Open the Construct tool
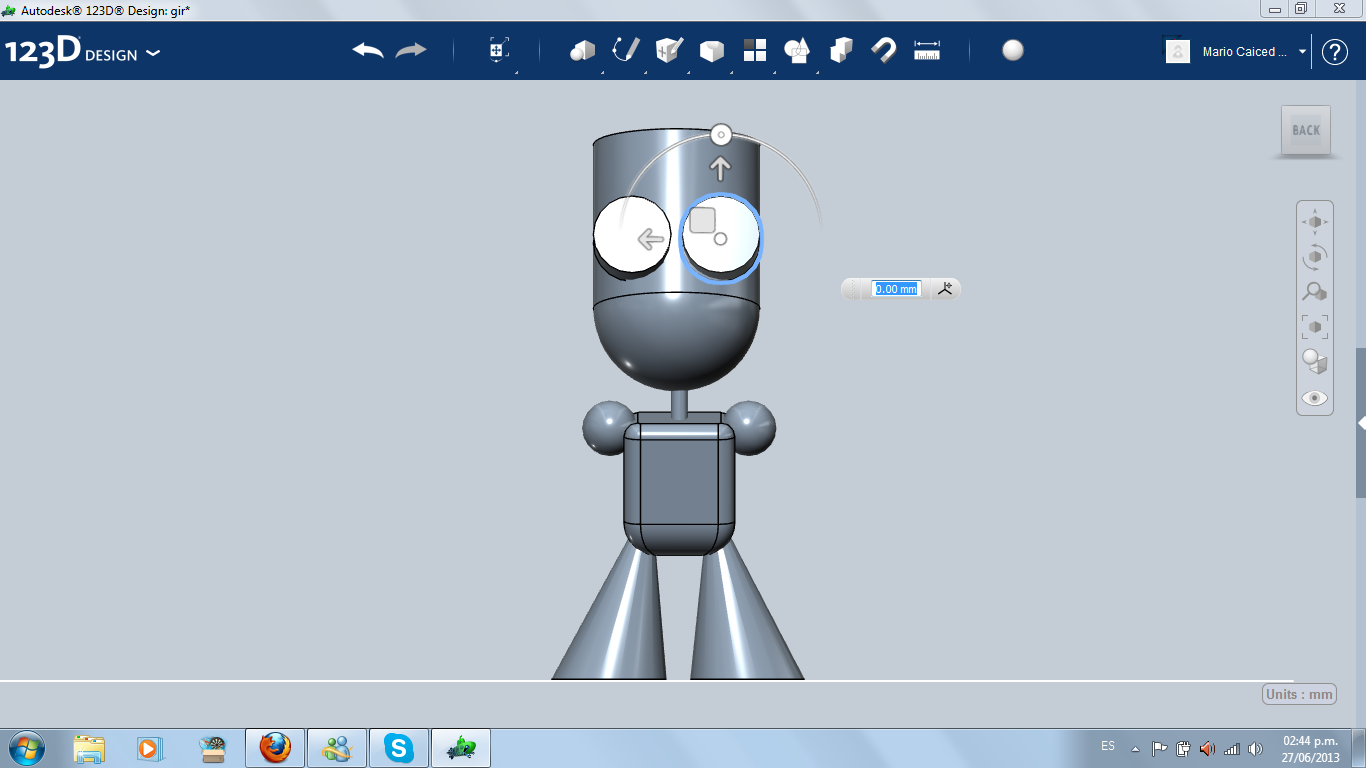Viewport: 1366px width, 768px height. [x=669, y=50]
